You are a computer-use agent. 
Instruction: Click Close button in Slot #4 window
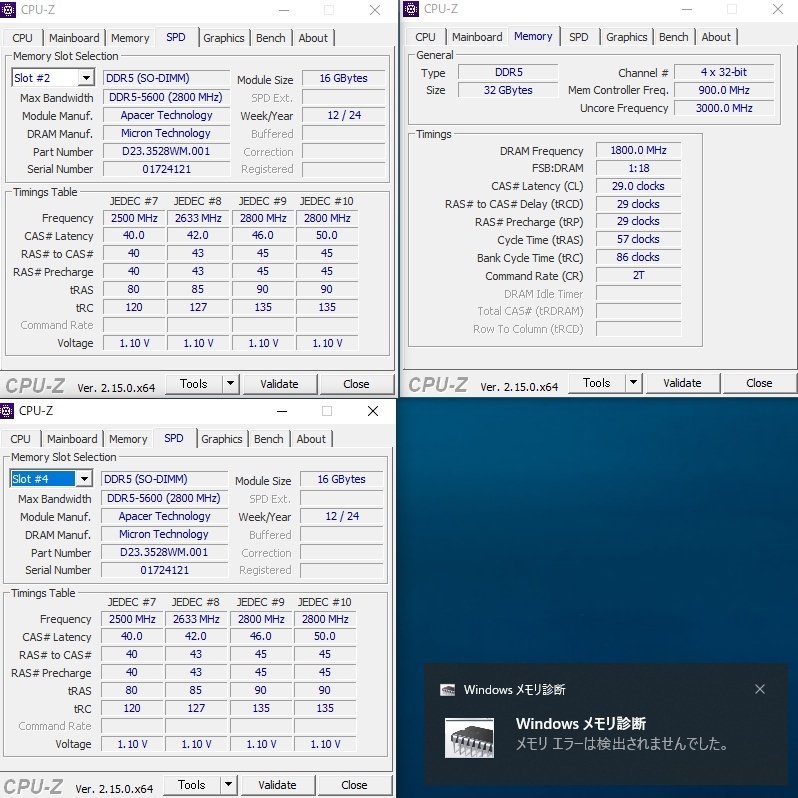354,785
